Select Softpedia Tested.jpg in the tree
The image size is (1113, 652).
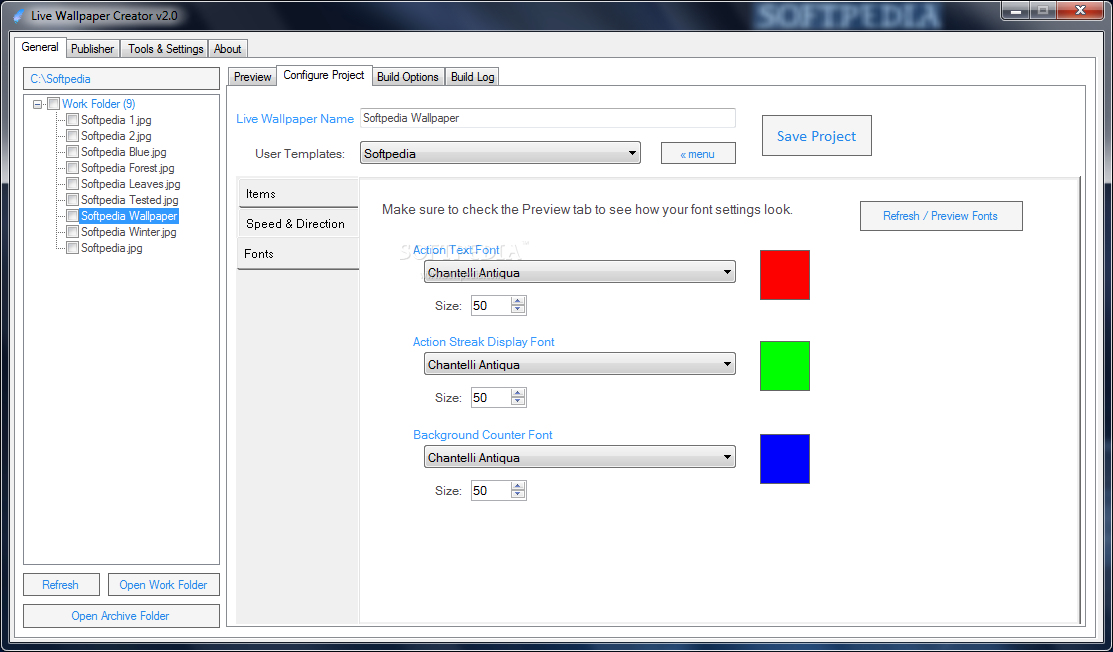click(x=130, y=200)
